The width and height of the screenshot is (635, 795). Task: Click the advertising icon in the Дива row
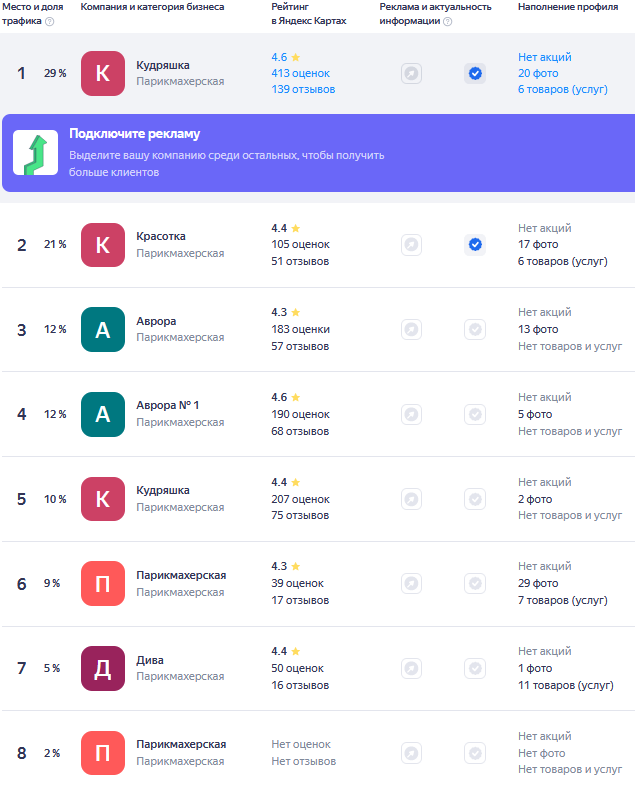[x=411, y=668]
